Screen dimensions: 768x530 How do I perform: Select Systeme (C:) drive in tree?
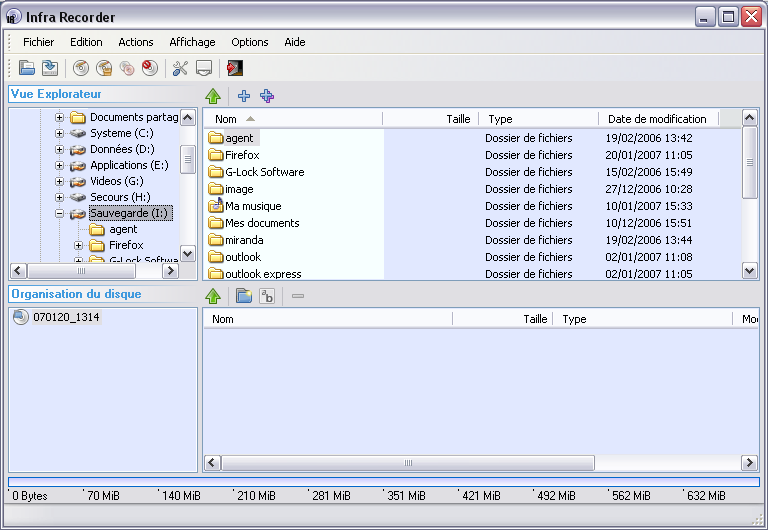tap(121, 133)
